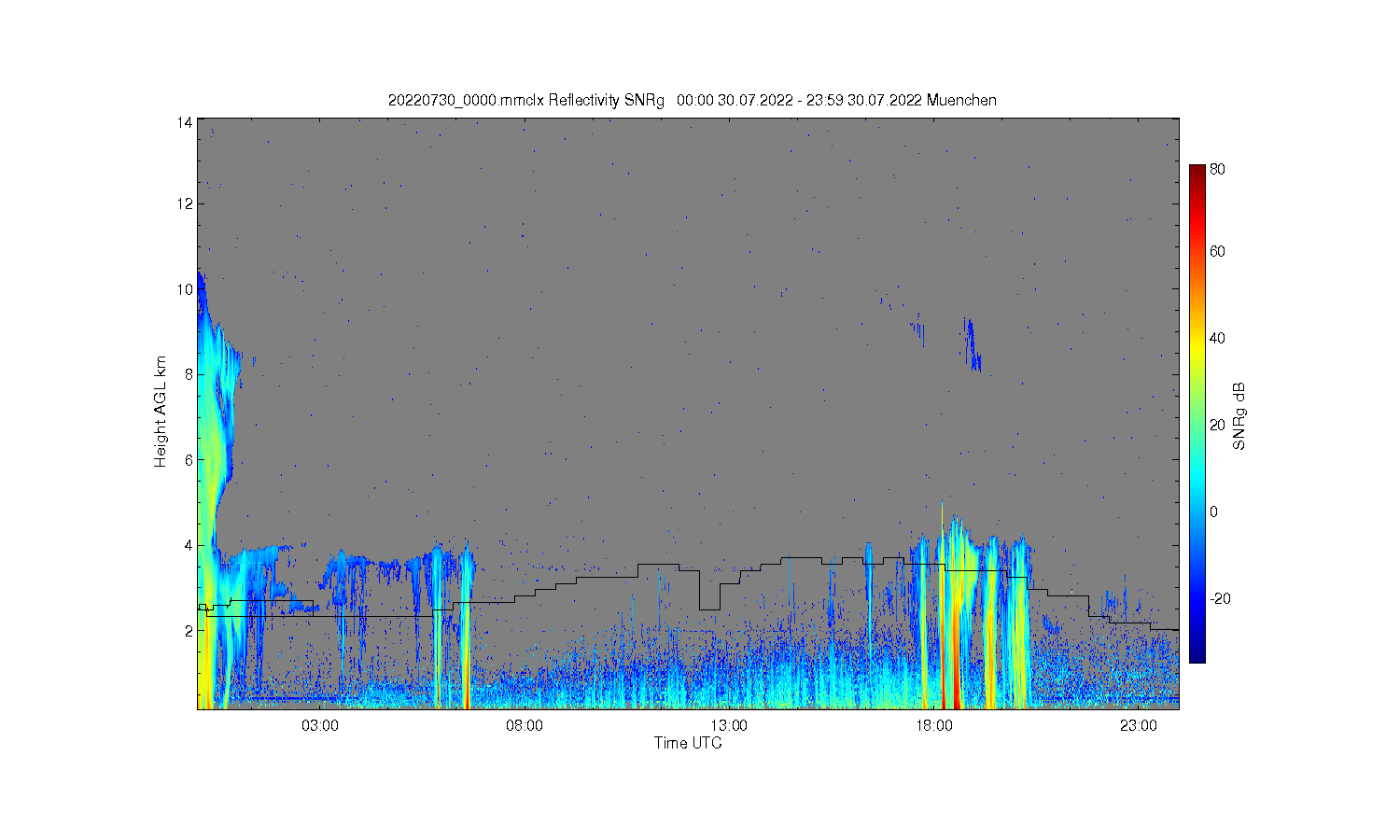Click the 10 km height tick label
The width and height of the screenshot is (1400, 840).
[185, 289]
